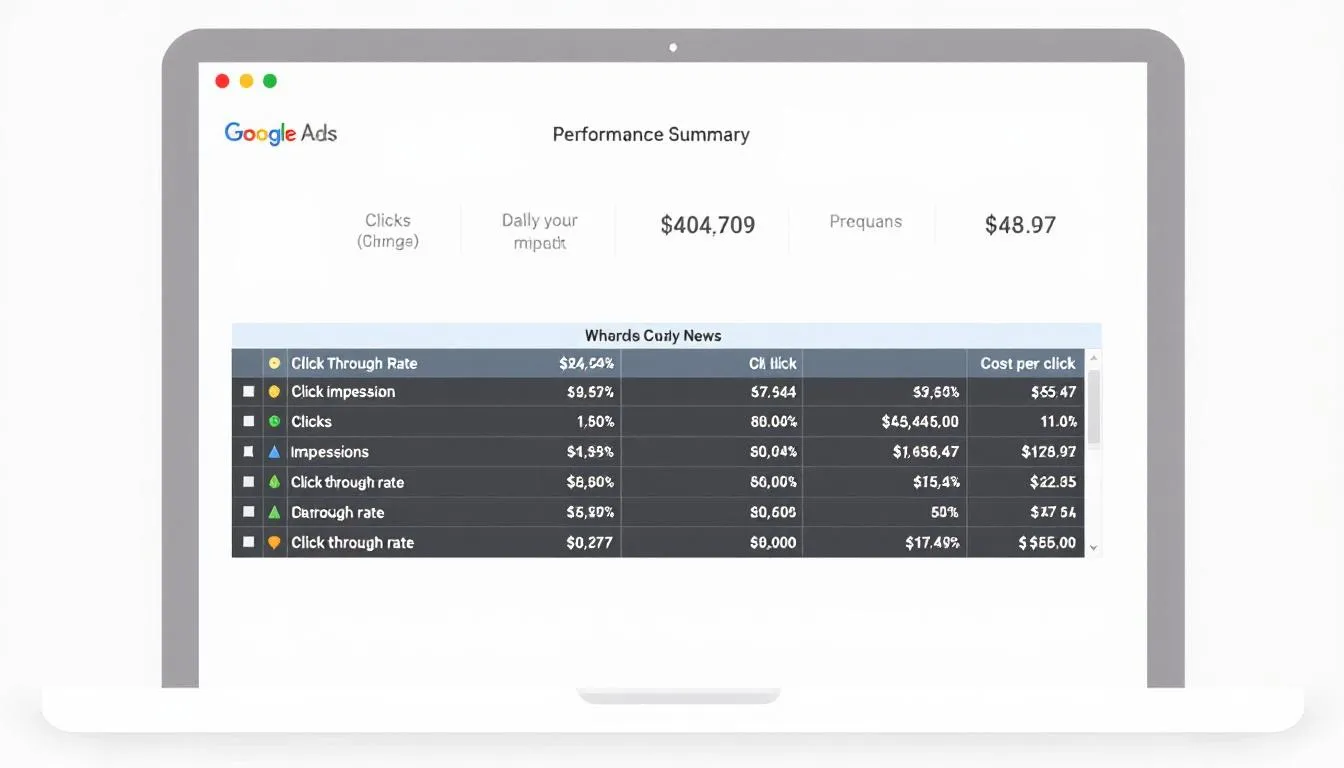The width and height of the screenshot is (1344, 768).
Task: Select the Darrough rate row label
Action: point(338,512)
